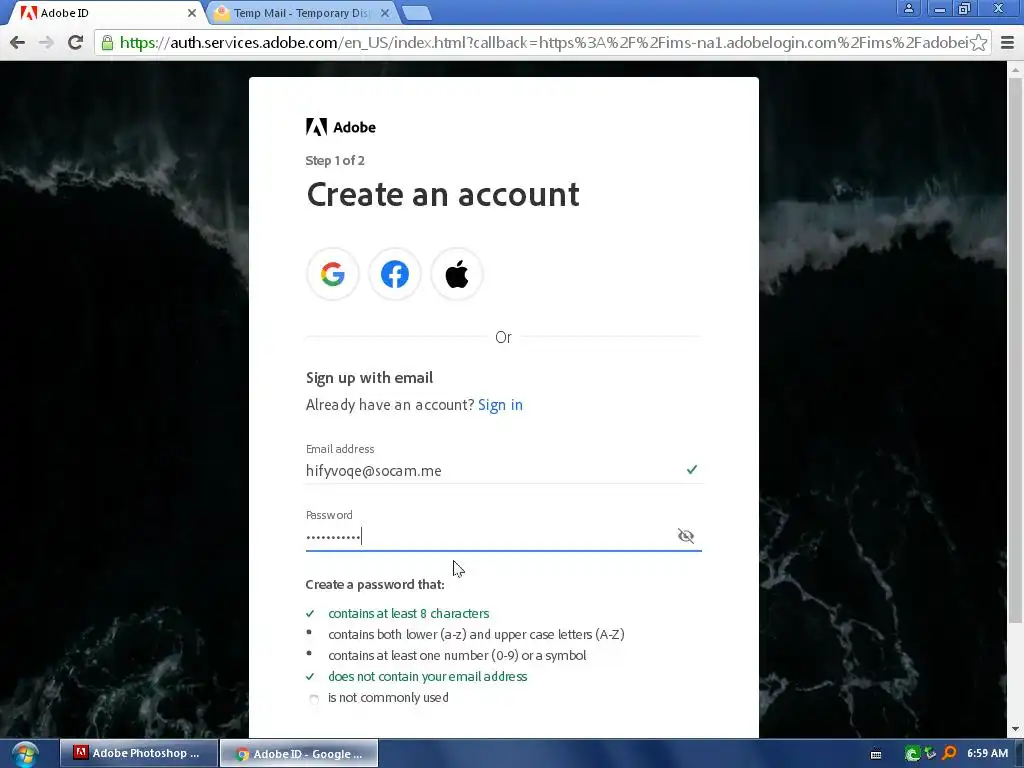Click the page vertical scrollbar

[x=1015, y=349]
